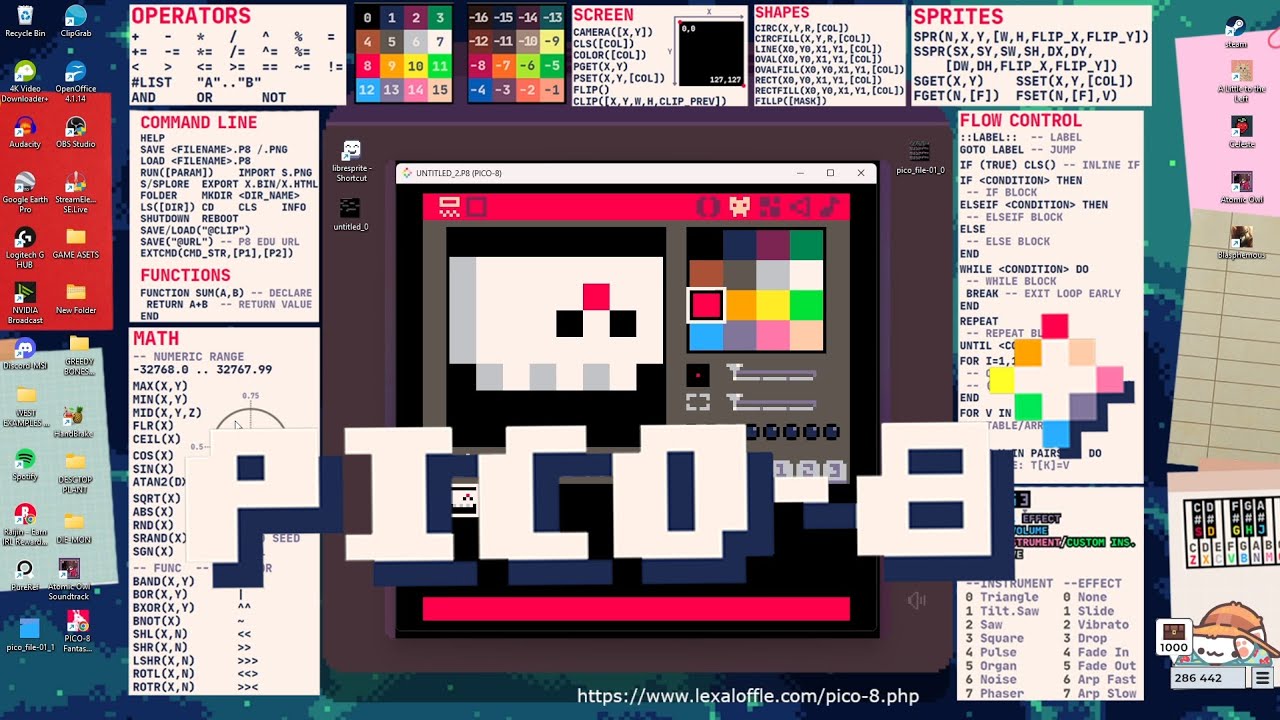
Task: Pick the dark green palette swatch
Action: pos(806,245)
